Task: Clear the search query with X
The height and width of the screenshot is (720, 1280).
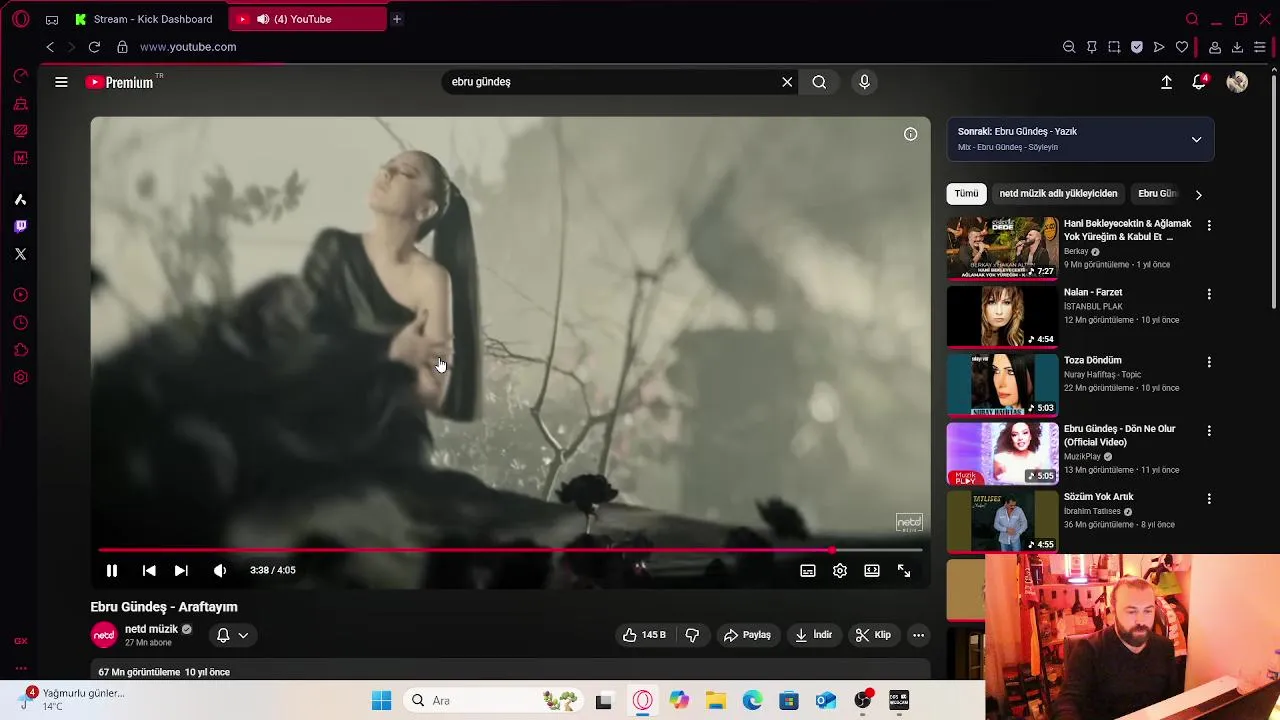Action: (787, 82)
